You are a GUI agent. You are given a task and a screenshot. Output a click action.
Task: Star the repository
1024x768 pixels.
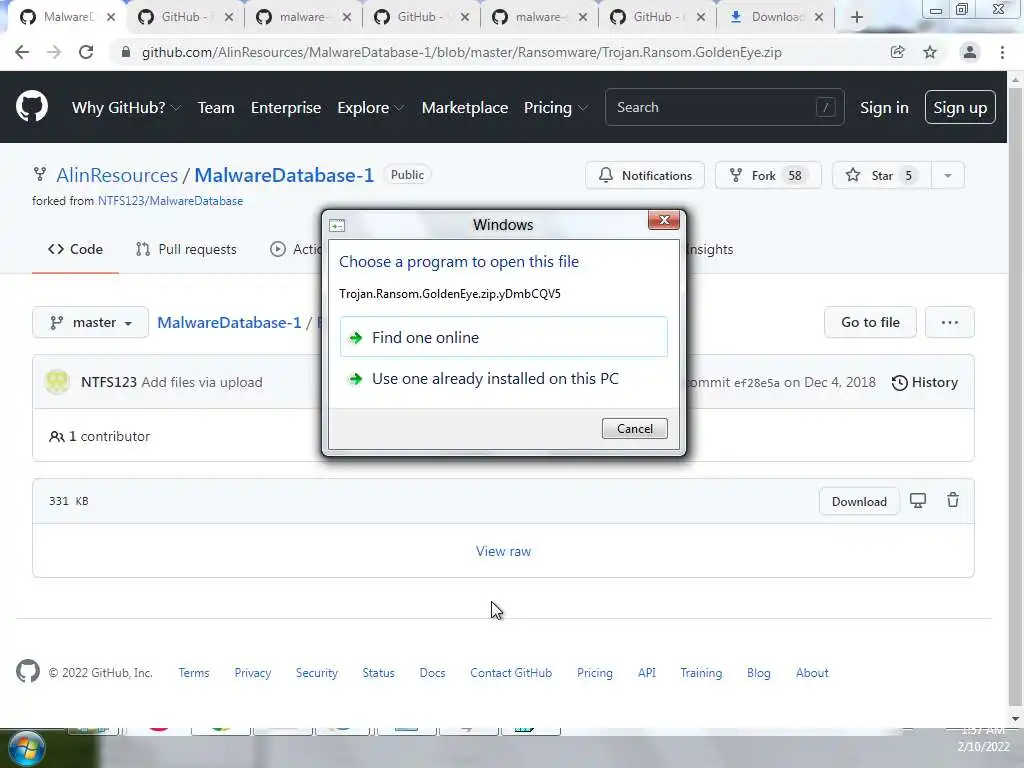coord(882,175)
